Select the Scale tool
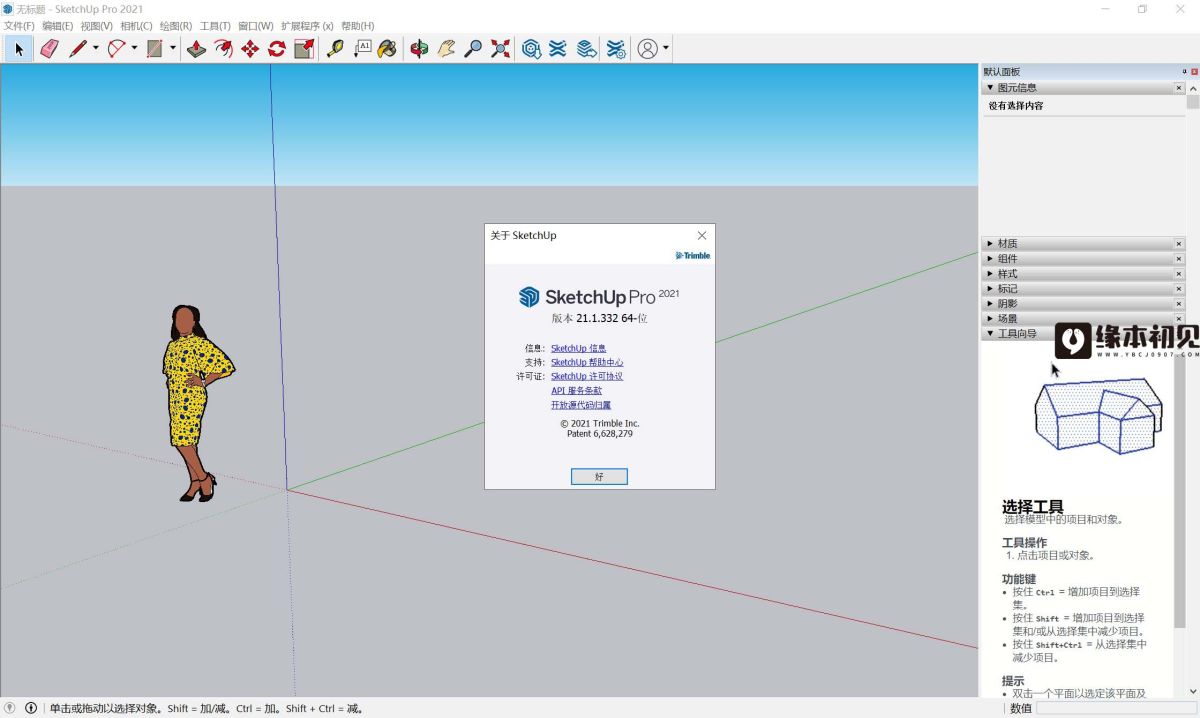The image size is (1200, 718). coord(304,48)
